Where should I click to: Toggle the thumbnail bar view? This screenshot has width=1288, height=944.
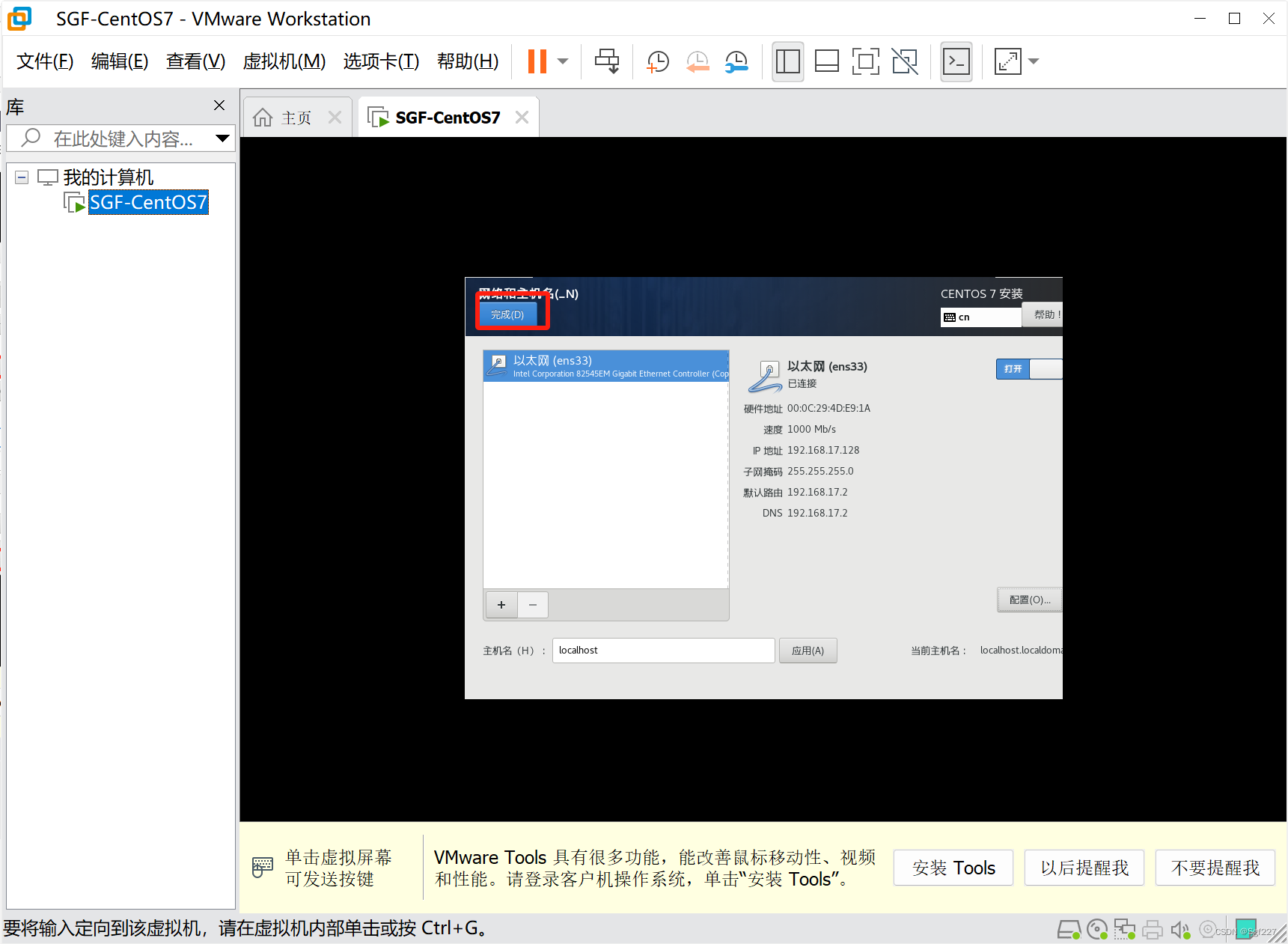[x=826, y=61]
